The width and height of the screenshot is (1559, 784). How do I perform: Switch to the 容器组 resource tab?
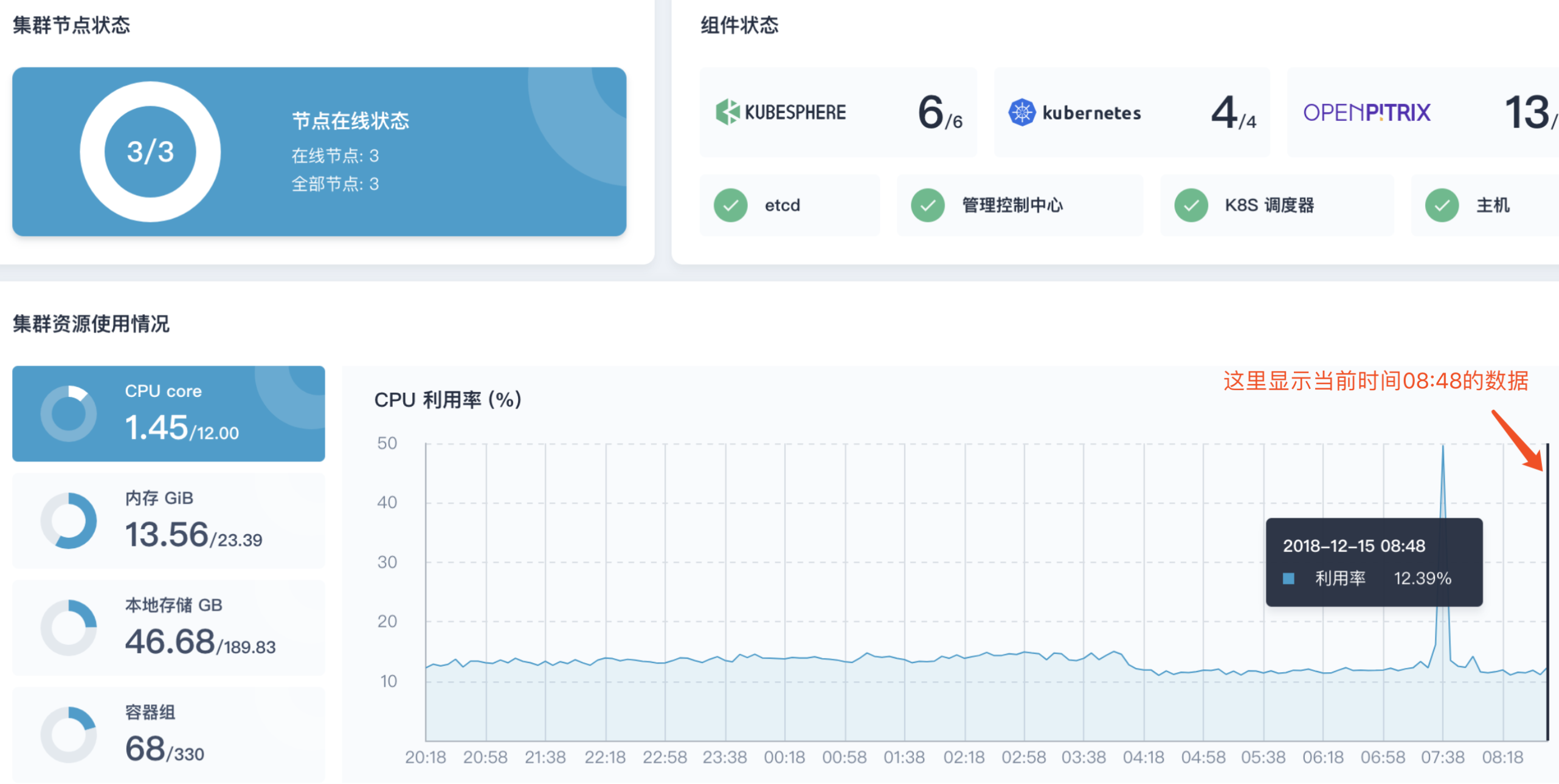(168, 735)
